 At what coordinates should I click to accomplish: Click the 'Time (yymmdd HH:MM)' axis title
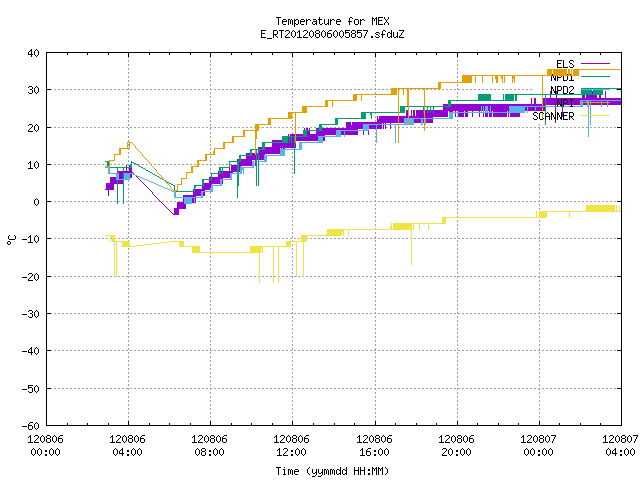pyautogui.click(x=332, y=471)
